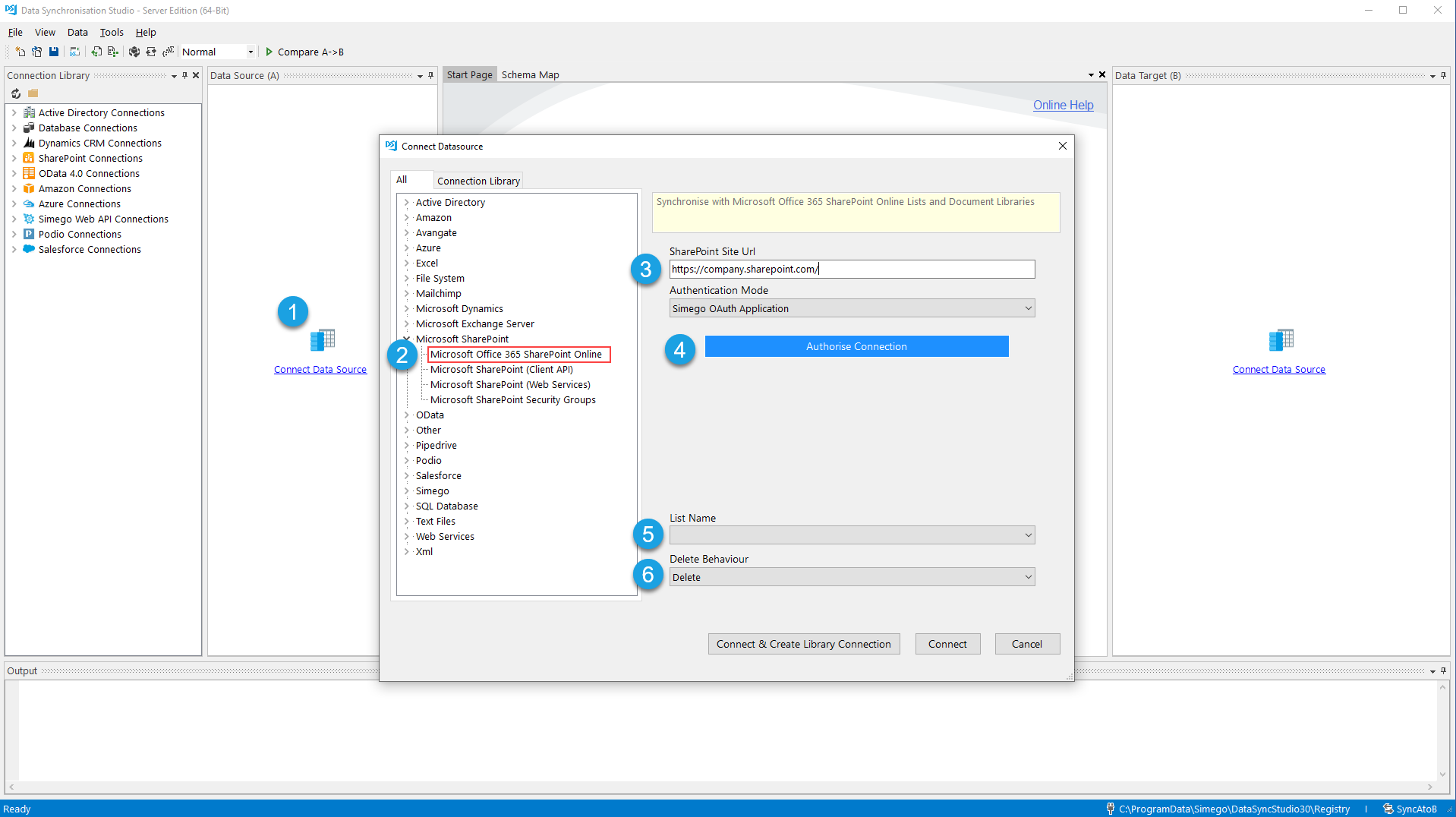The height and width of the screenshot is (817, 1456).
Task: Expand Azure Connections in the Connection Library
Action: [14, 203]
